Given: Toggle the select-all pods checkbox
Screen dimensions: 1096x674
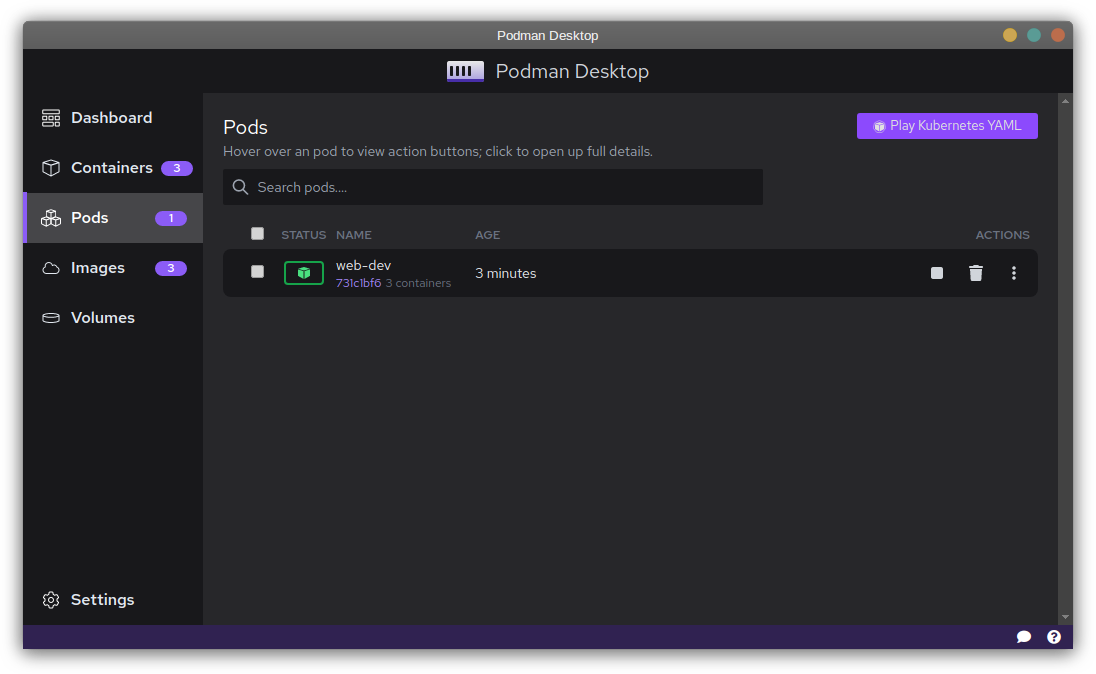Looking at the screenshot, I should (x=258, y=234).
